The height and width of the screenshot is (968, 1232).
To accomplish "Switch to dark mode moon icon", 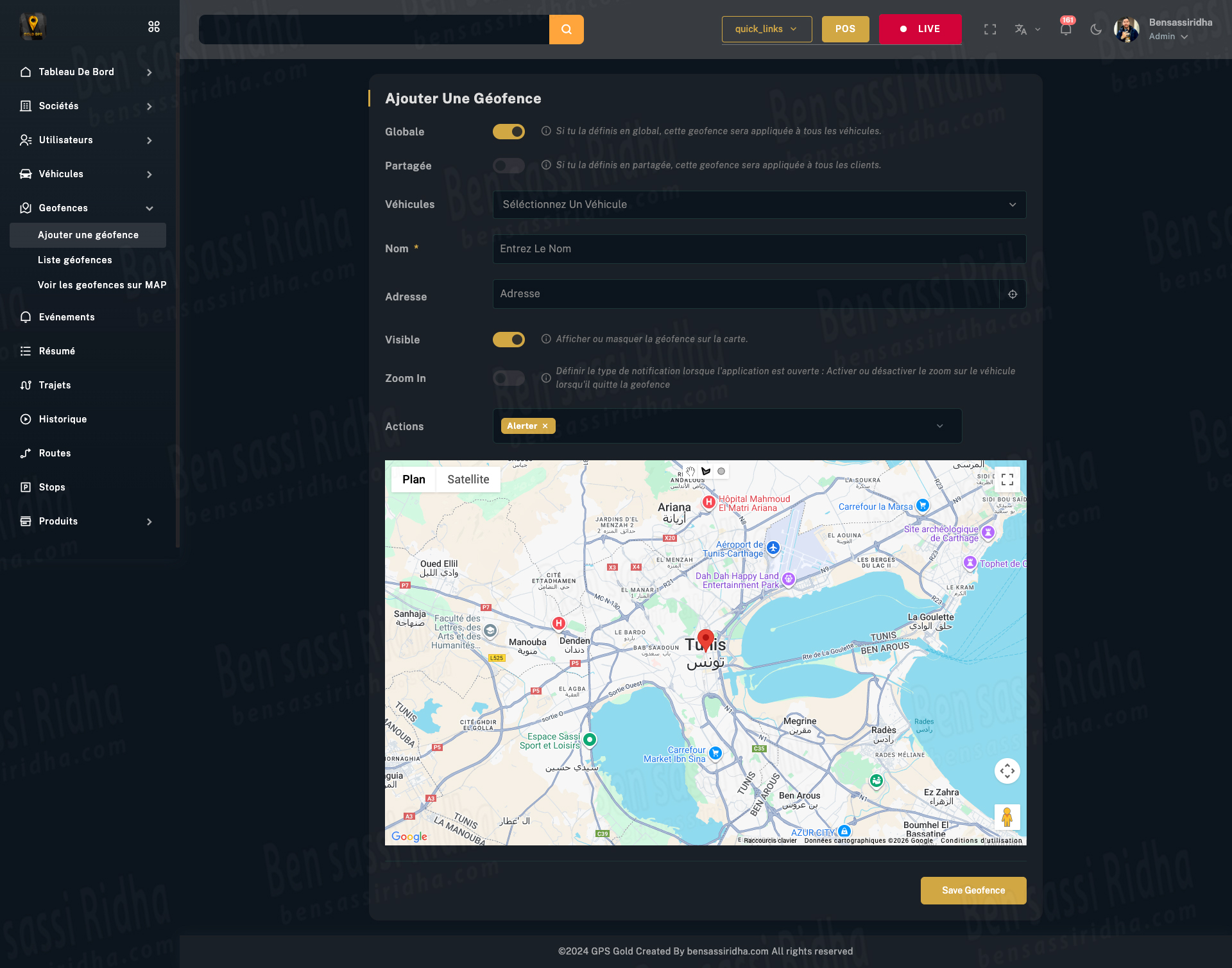I will (1096, 30).
